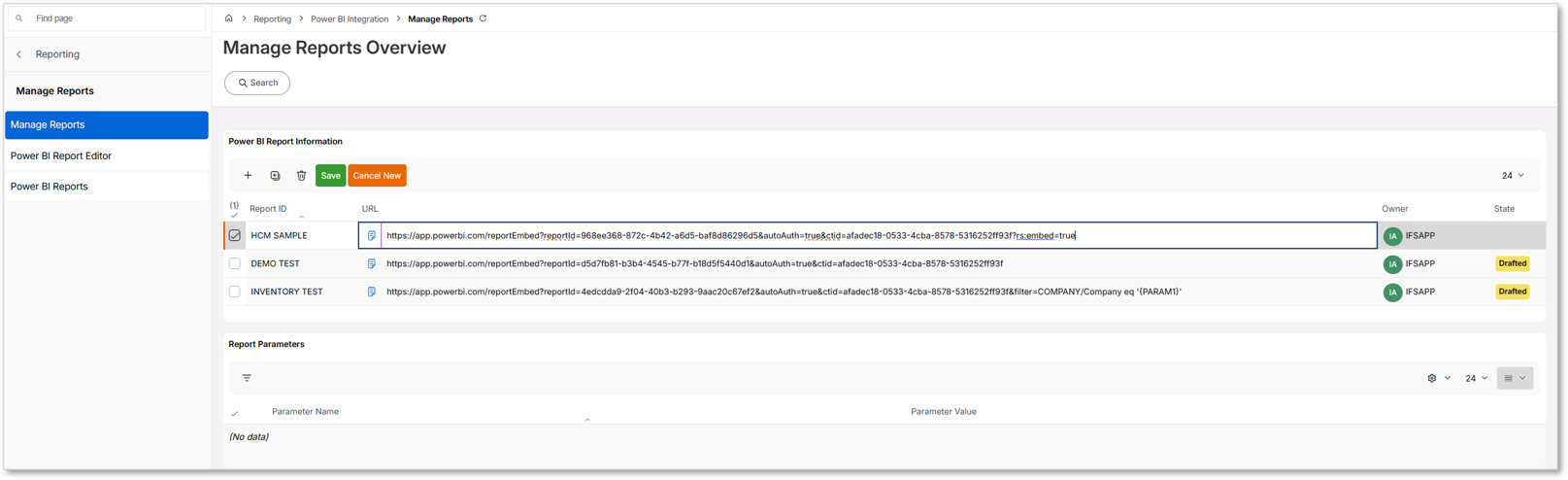The width and height of the screenshot is (1568, 480).
Task: Select Manage Reports in sidebar
Action: [x=107, y=124]
